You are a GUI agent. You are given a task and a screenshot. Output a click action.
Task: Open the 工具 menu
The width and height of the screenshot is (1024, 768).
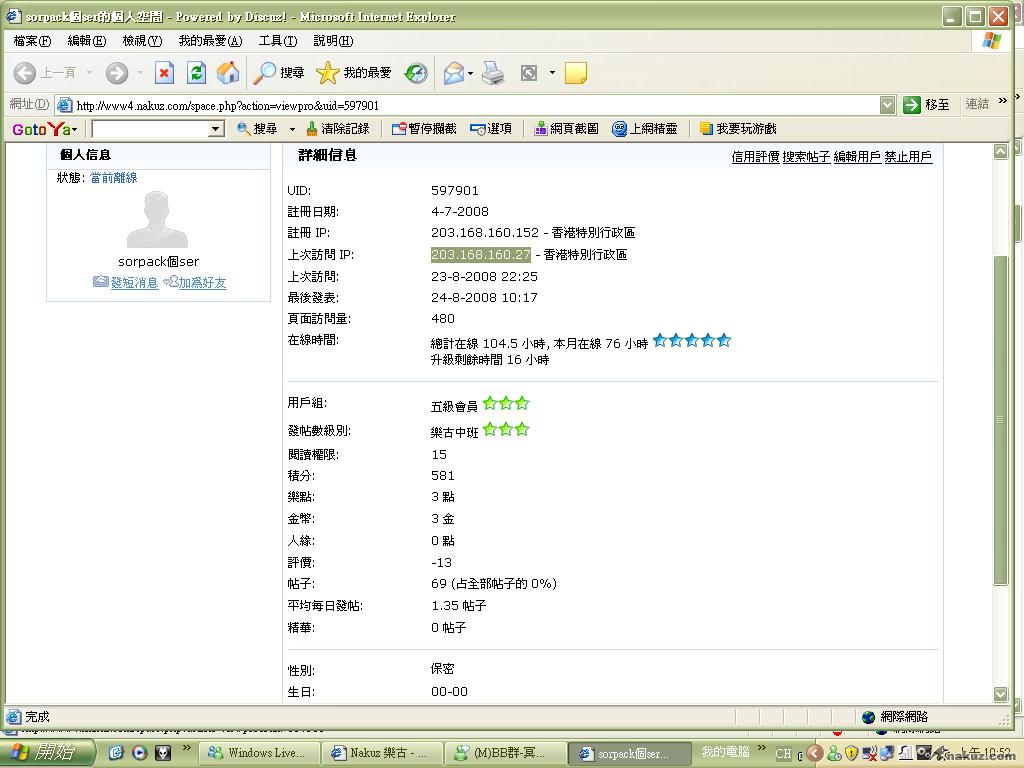[277, 41]
